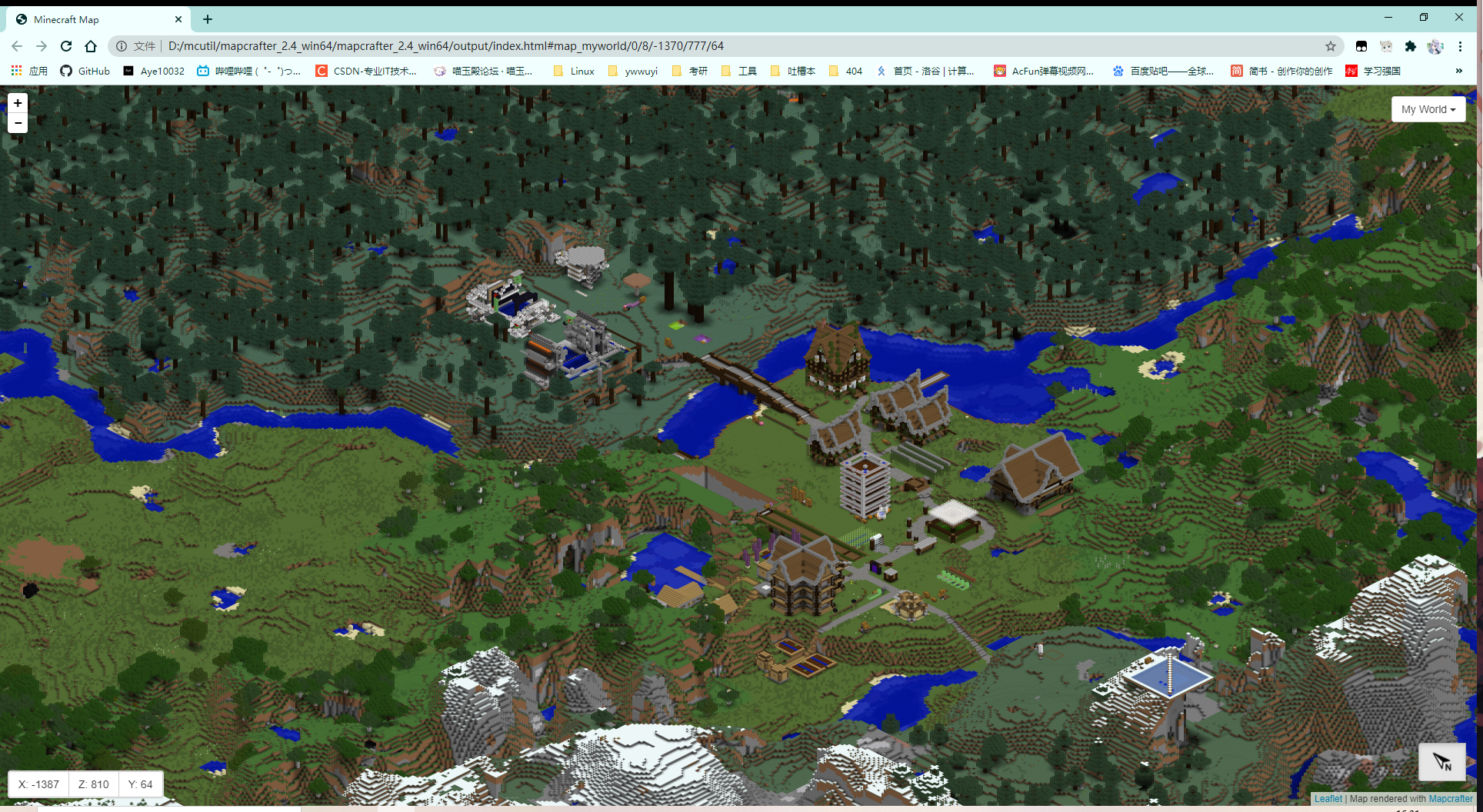
Task: Expand the Linux bookmark folder
Action: [x=574, y=71]
